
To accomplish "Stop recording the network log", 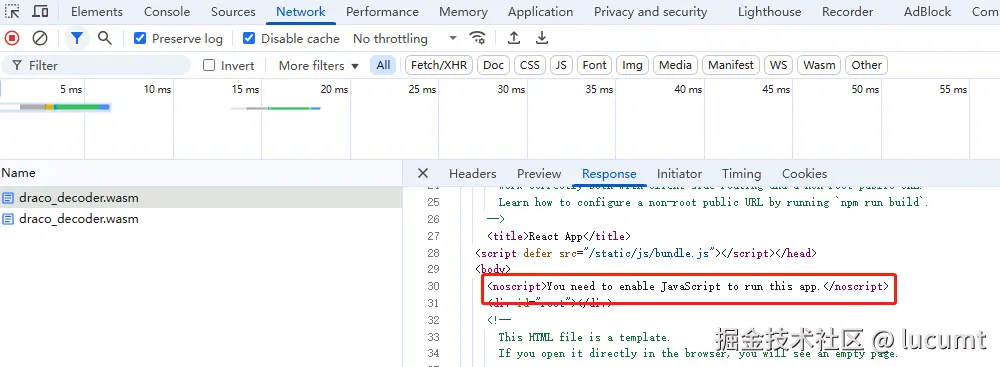I will tap(11, 38).
